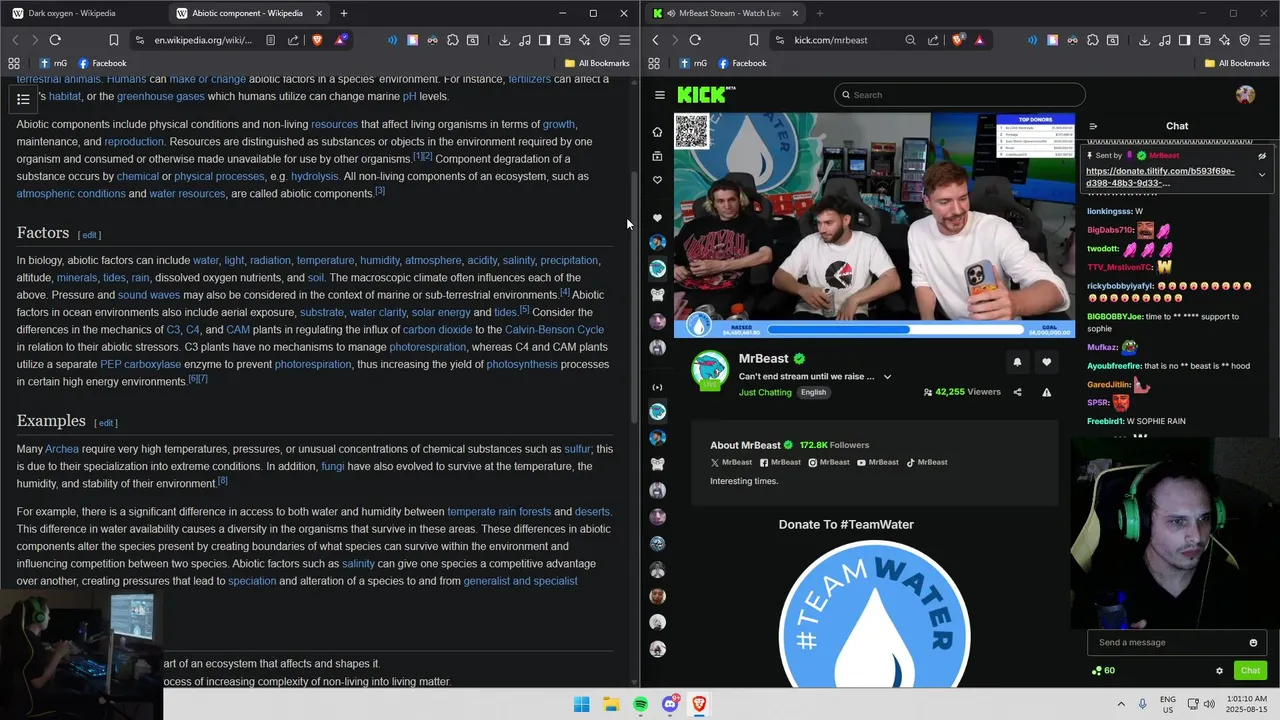Focus the Kick search field
The width and height of the screenshot is (1280, 720).
(959, 95)
